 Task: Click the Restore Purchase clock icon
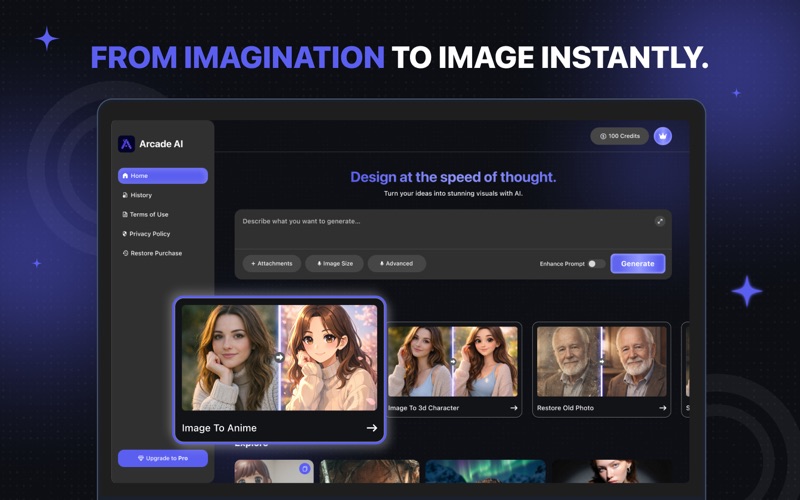coord(125,253)
